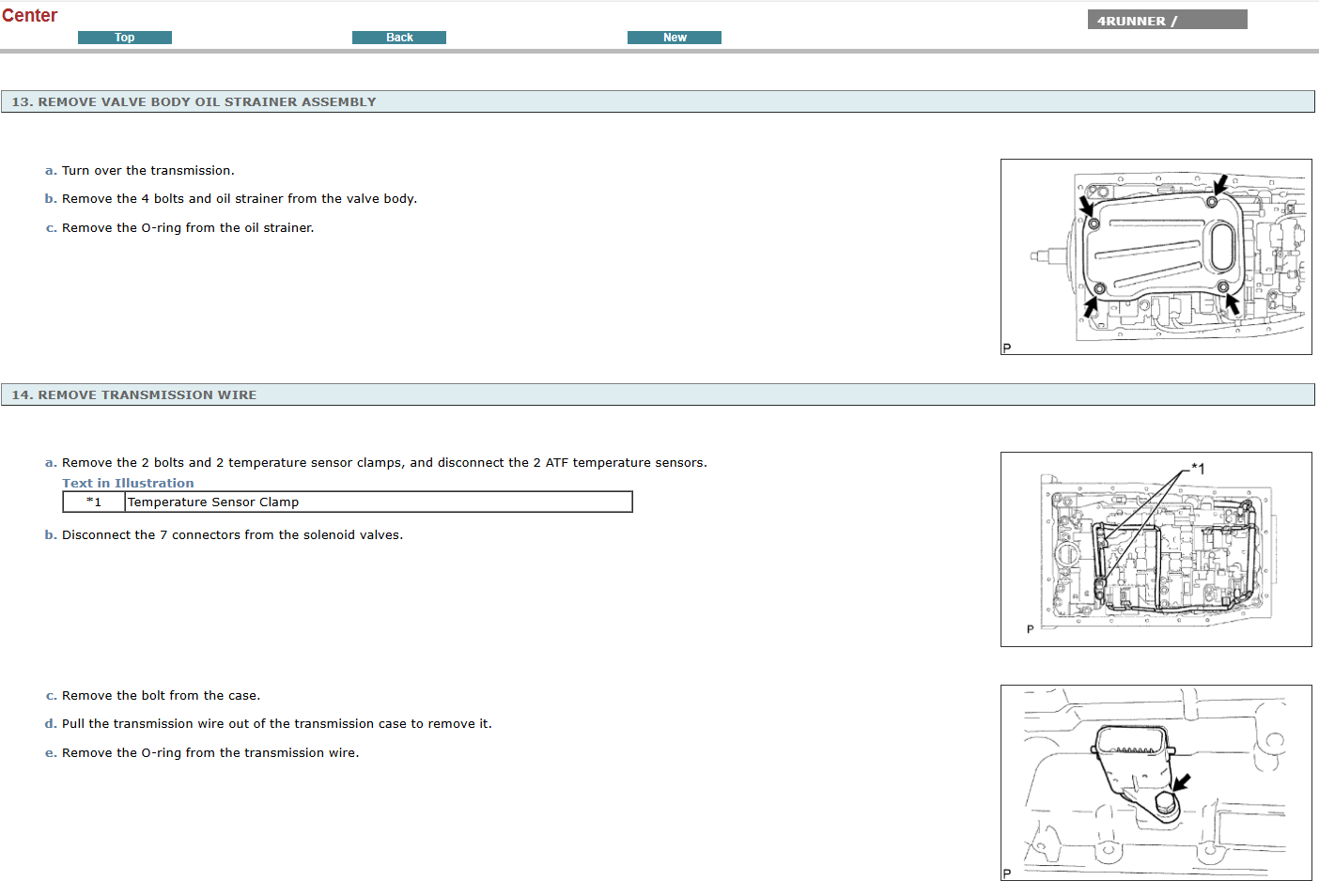
Task: Select the *1 table cell
Action: coord(94,502)
